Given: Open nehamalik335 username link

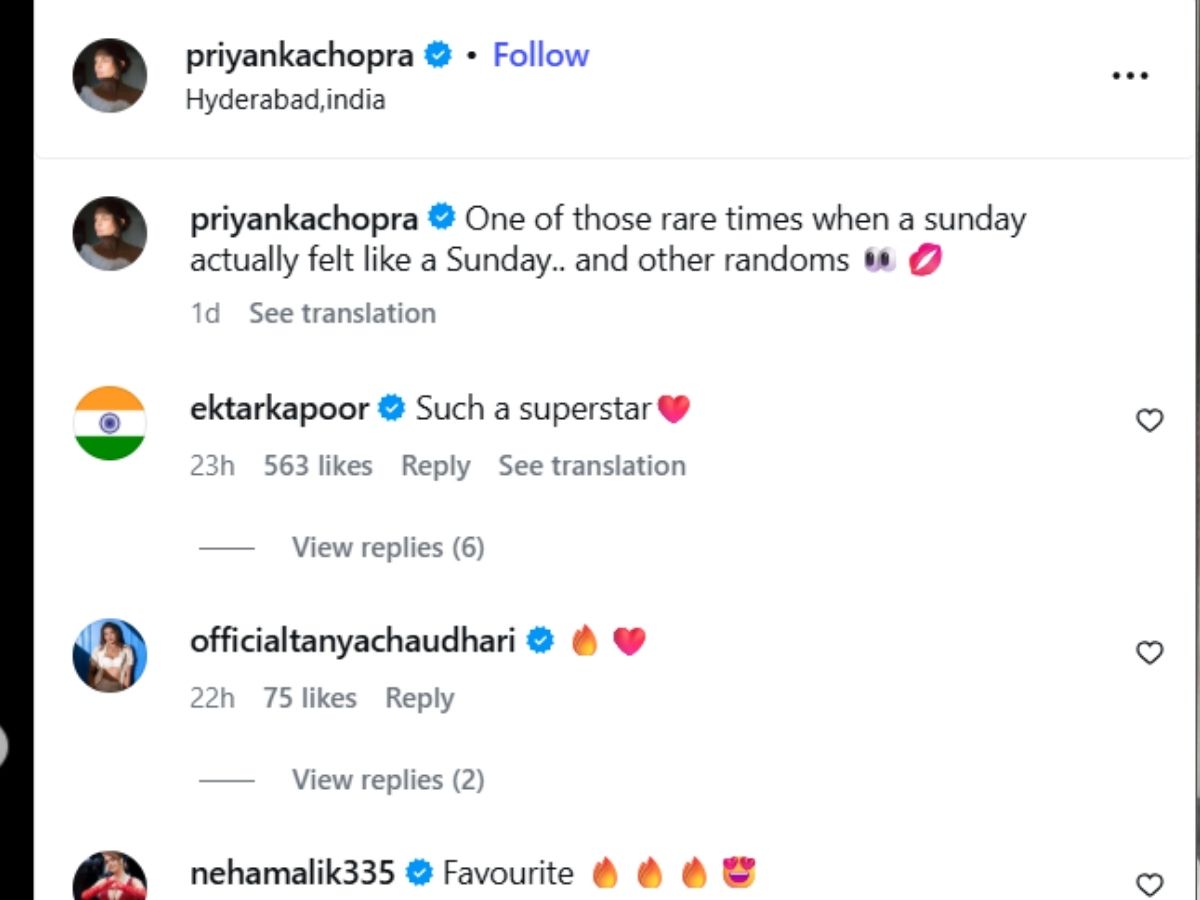Looking at the screenshot, I should point(292,873).
